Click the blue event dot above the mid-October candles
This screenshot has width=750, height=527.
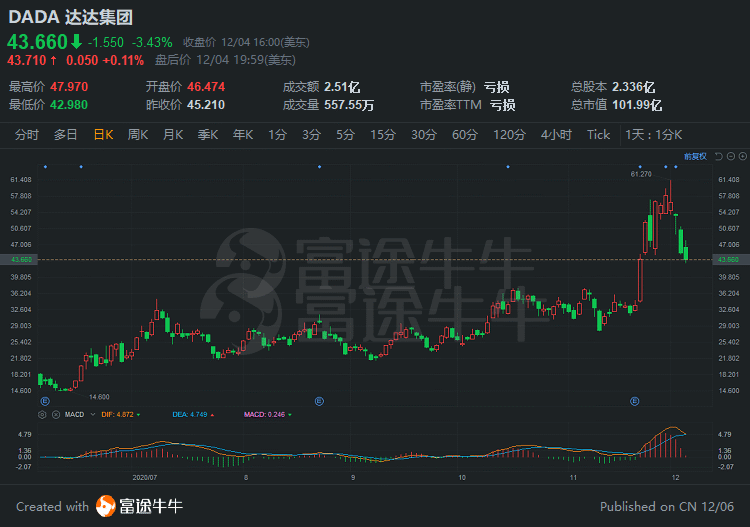pos(508,166)
